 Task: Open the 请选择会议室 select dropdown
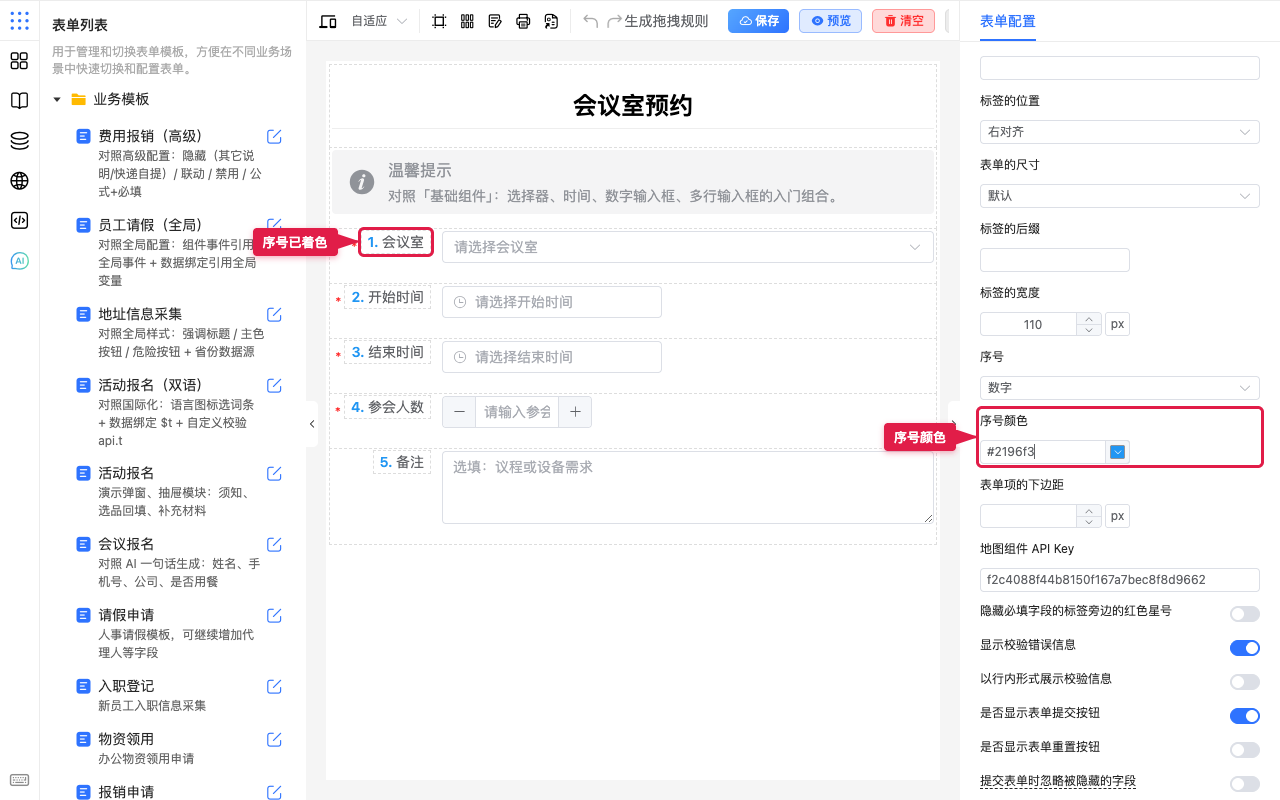[x=687, y=247]
